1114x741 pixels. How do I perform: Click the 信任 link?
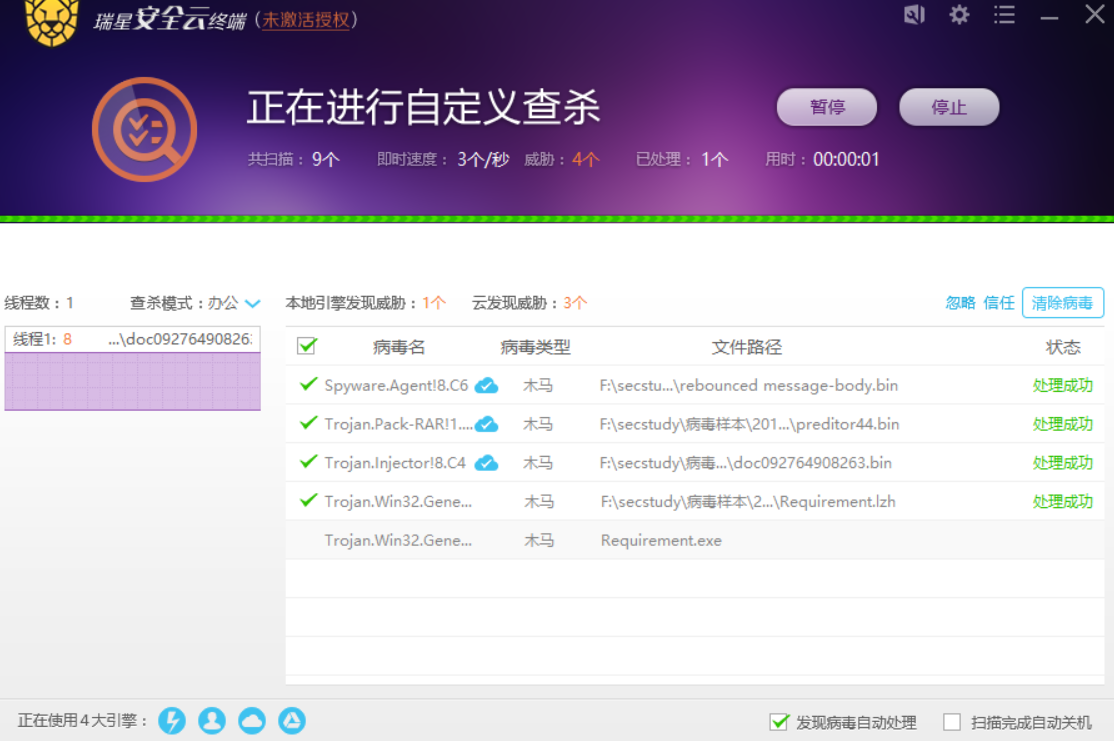(x=999, y=303)
